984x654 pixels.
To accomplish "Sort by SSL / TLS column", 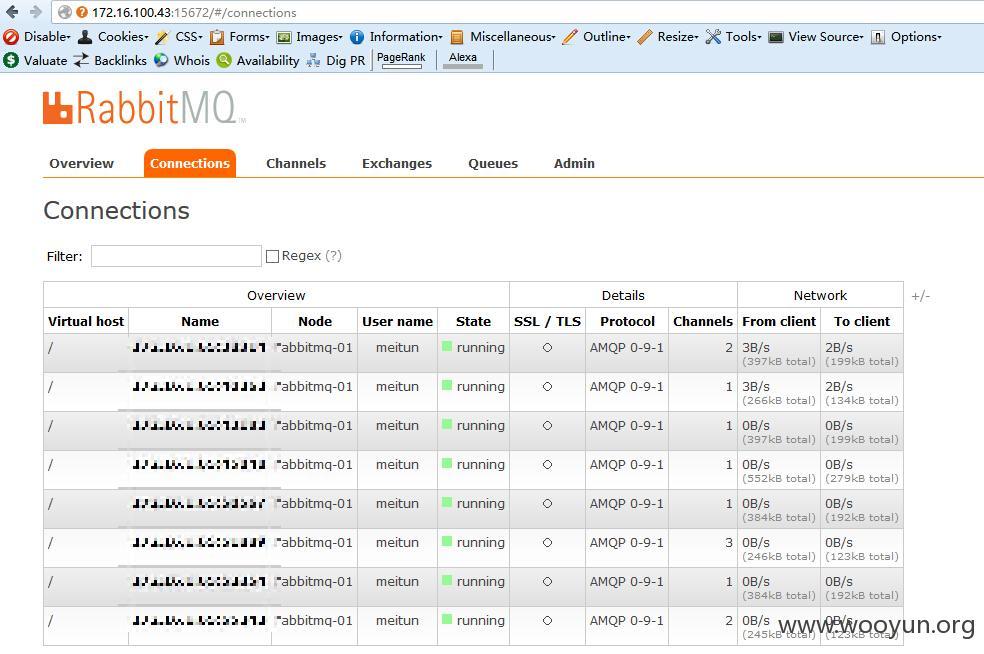I will coord(547,321).
